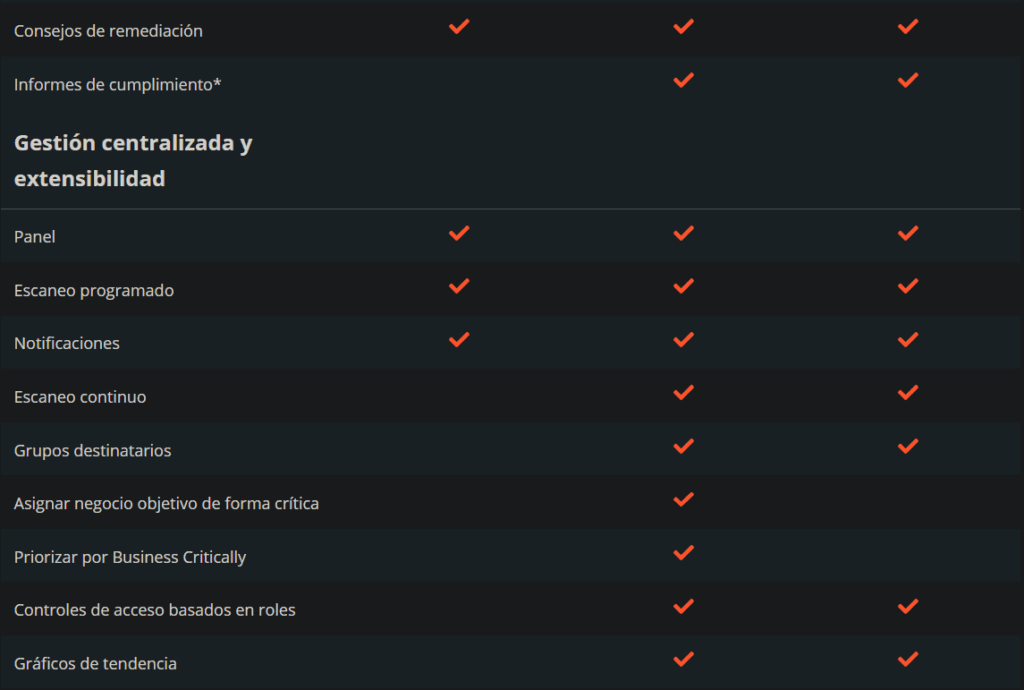Click last-column checkmark in the Panel row
Image resolution: width=1024 pixels, height=690 pixels.
click(908, 233)
